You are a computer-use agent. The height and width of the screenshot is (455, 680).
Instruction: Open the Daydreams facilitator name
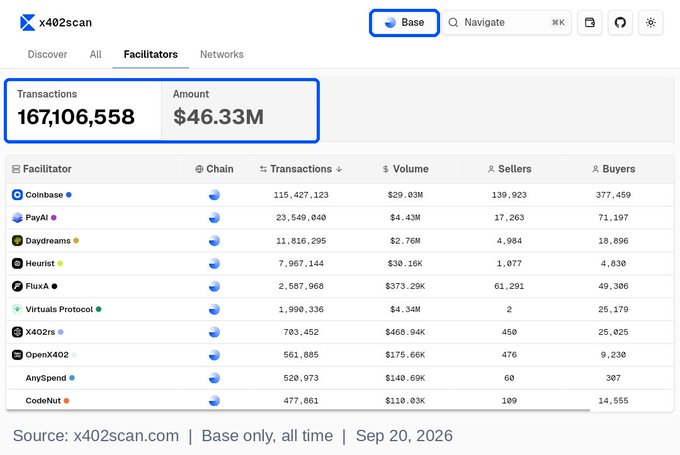tap(48, 241)
